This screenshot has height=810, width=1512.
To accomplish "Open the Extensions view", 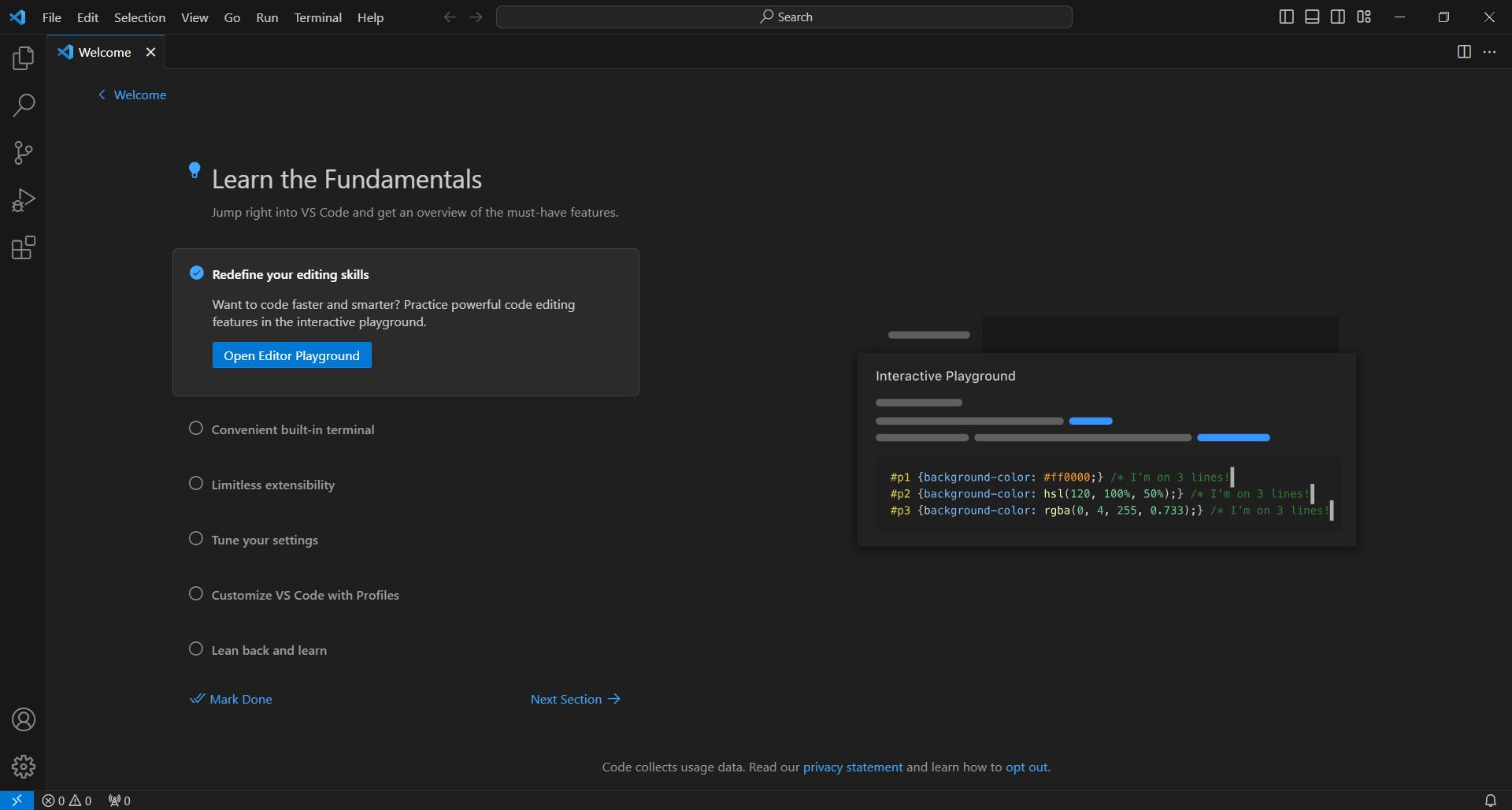I will [x=23, y=247].
